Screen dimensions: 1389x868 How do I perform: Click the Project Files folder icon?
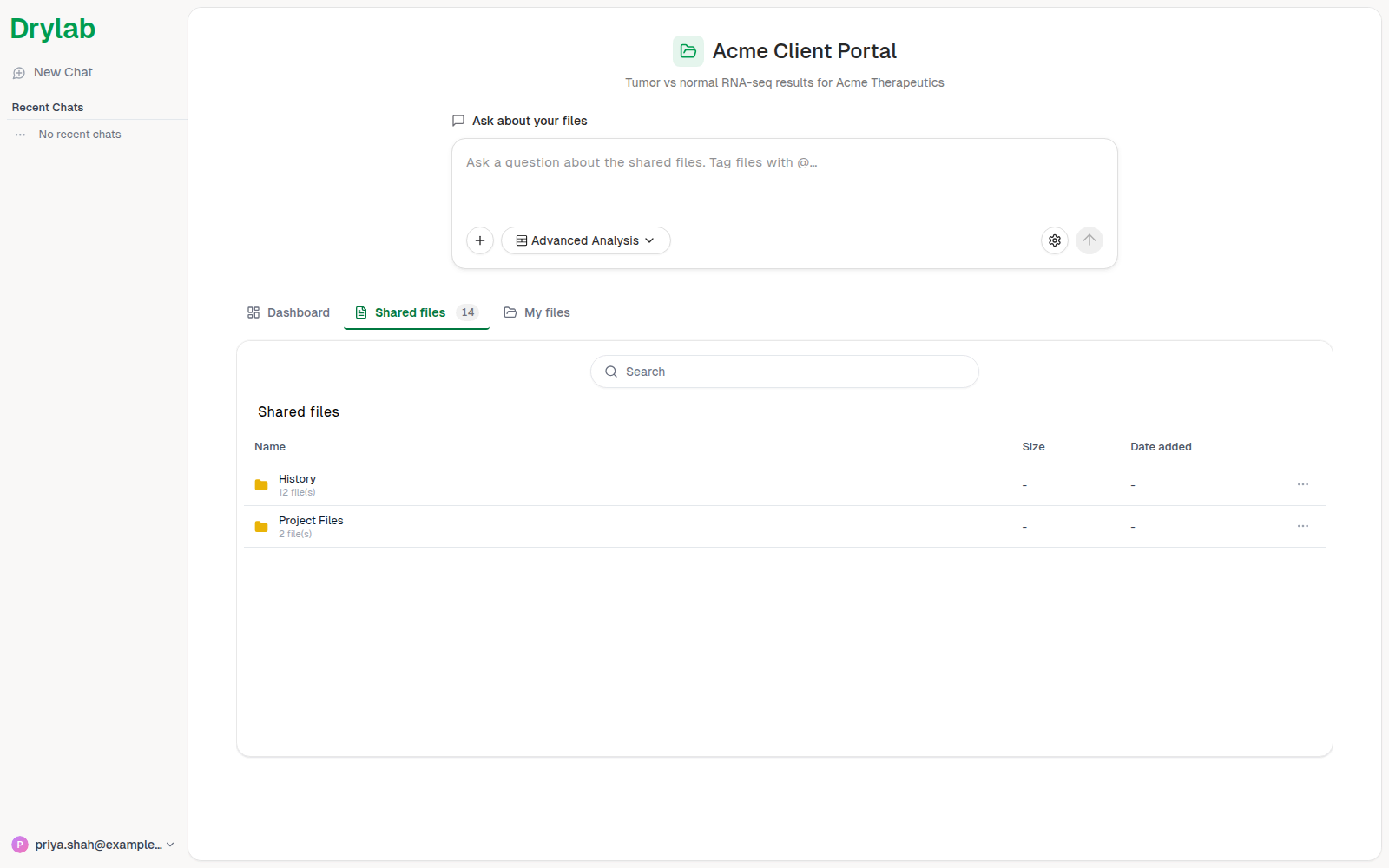[x=261, y=527]
